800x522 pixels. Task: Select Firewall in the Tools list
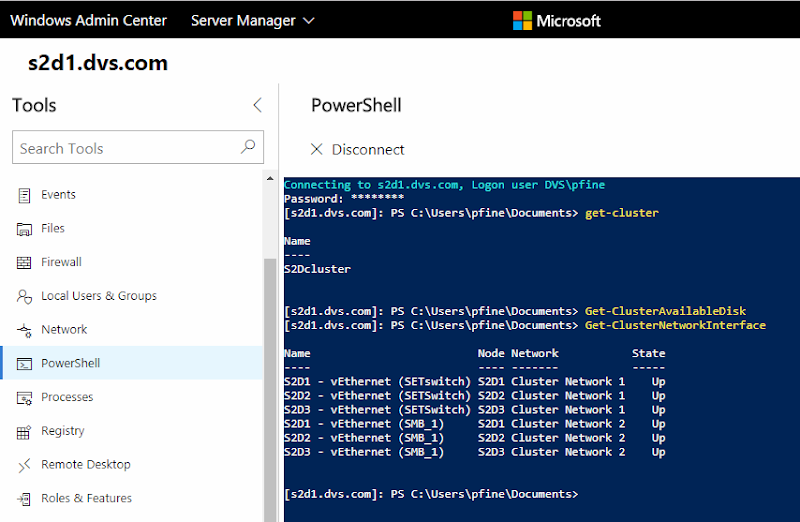(61, 262)
